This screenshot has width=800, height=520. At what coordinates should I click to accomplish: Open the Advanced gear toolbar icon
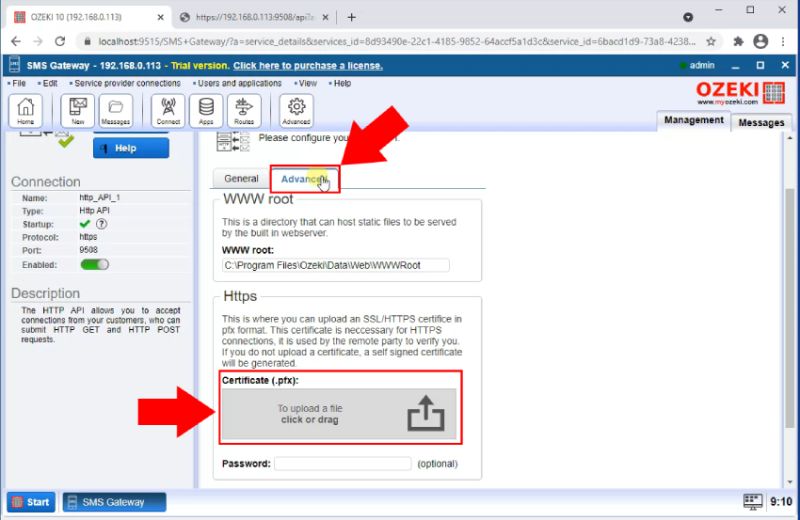click(296, 110)
